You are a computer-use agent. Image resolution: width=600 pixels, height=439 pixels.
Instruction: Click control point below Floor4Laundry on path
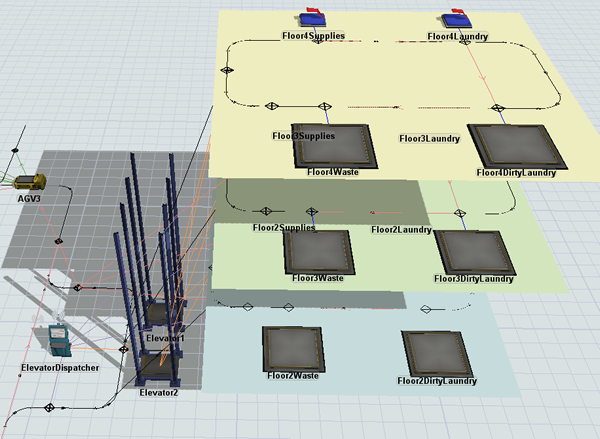(x=493, y=107)
